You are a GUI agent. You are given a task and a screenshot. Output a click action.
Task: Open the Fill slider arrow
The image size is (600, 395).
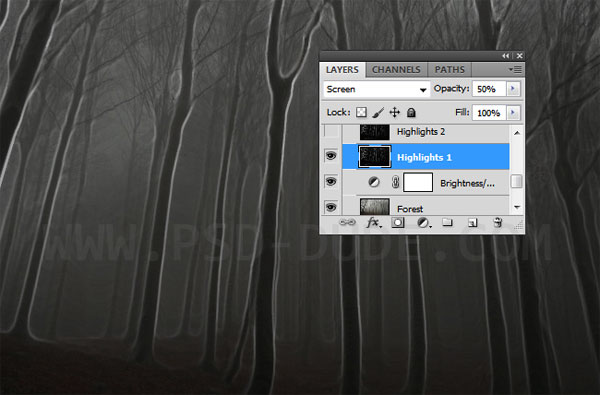click(x=513, y=113)
